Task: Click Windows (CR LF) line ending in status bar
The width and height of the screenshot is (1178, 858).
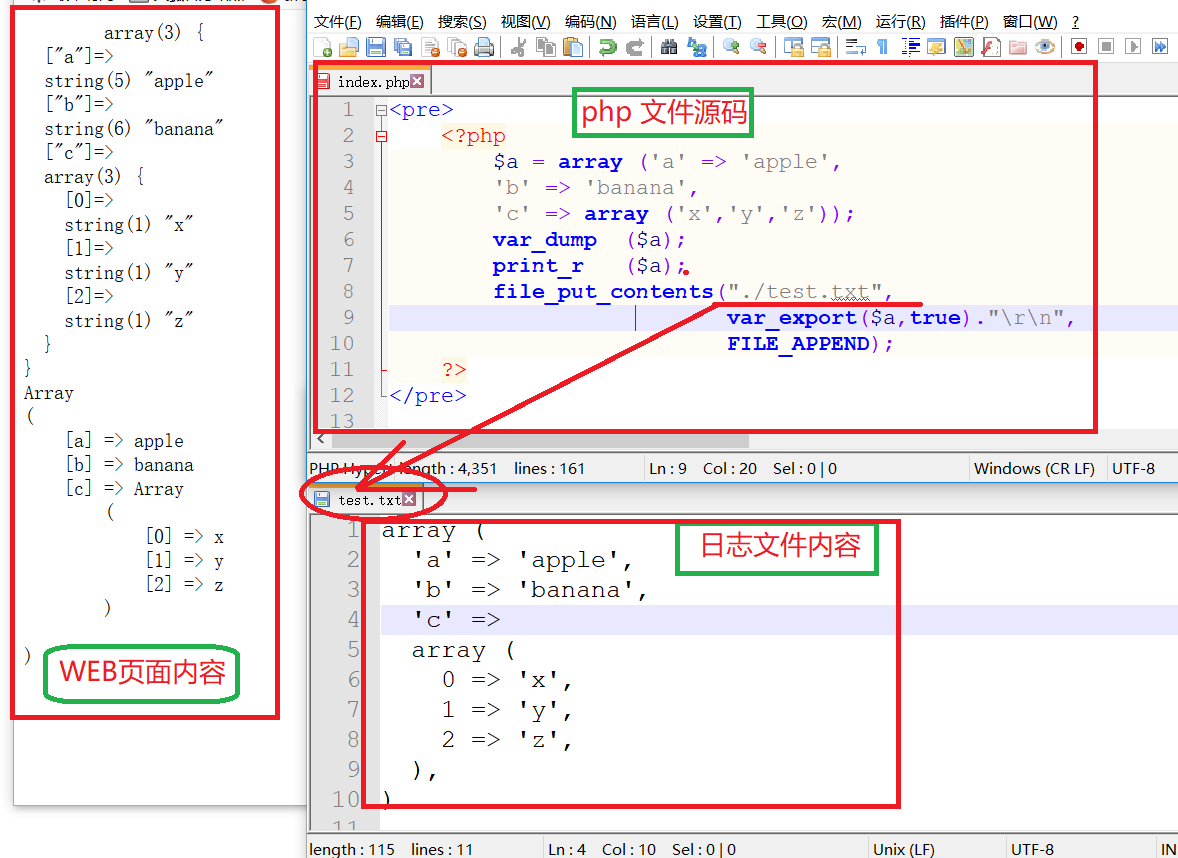Action: 1034,468
